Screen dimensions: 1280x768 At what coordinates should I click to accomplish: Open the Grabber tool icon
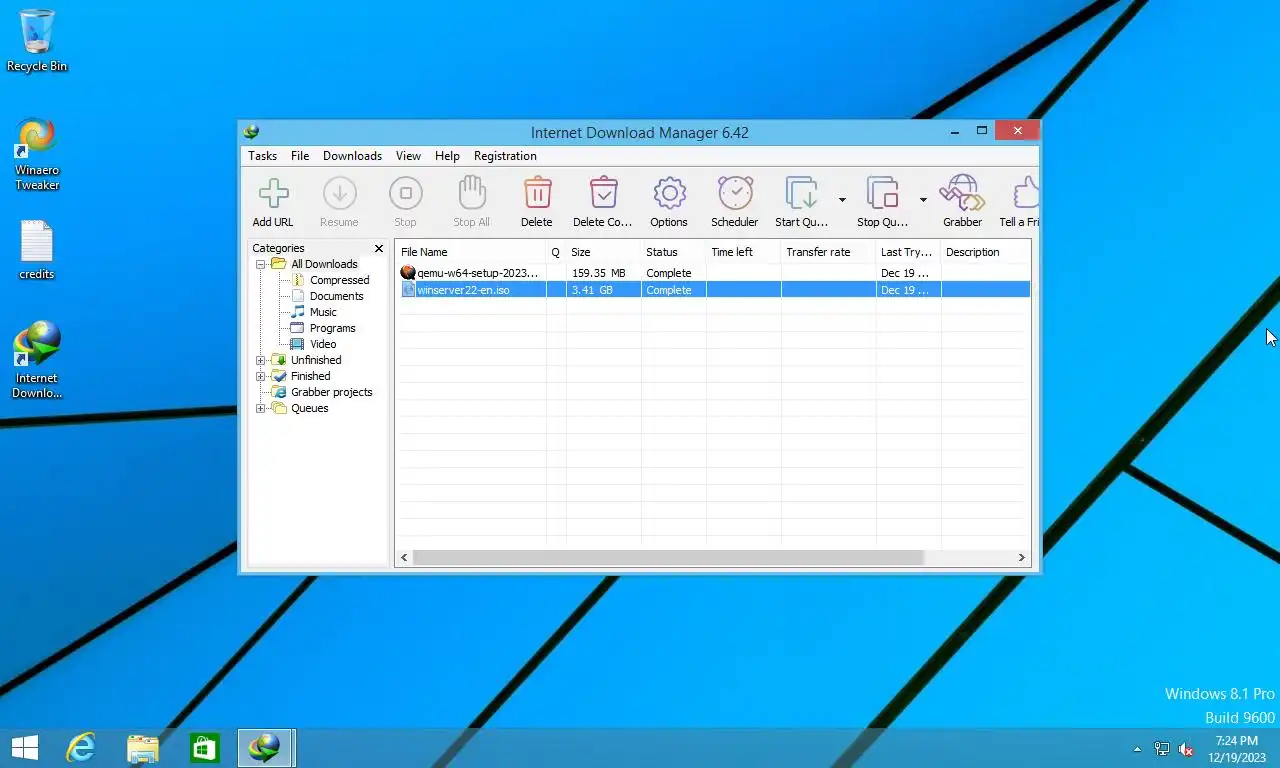pos(962,193)
